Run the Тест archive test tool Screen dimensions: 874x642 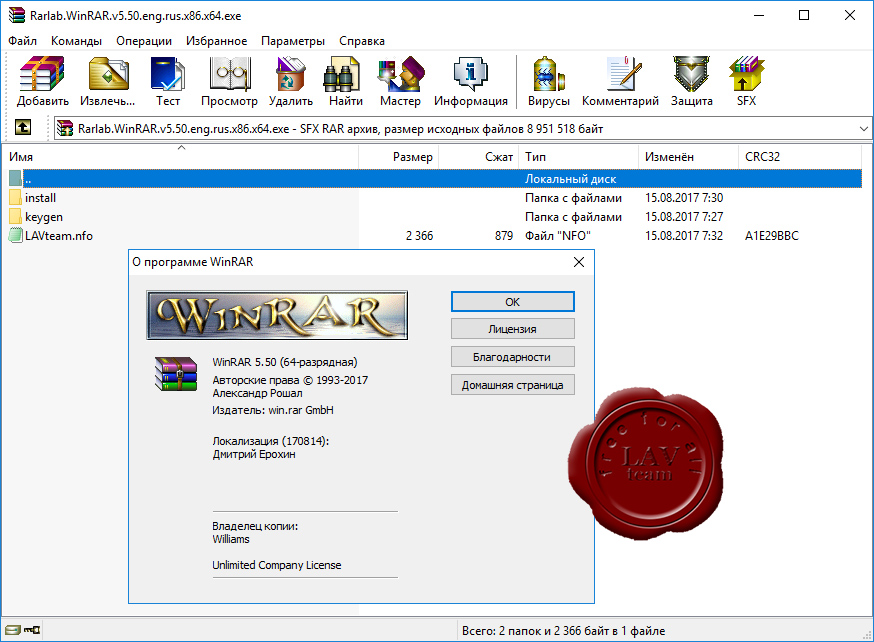click(x=168, y=81)
